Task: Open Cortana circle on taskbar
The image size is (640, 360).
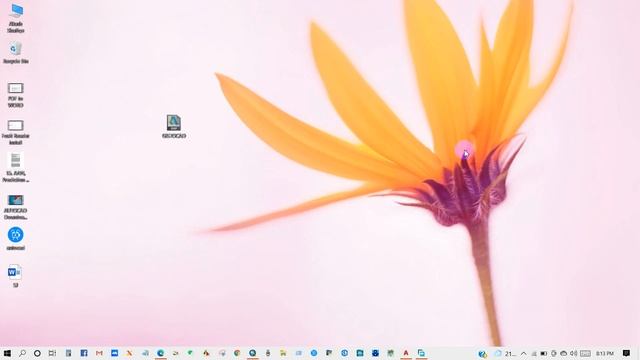Action: click(x=37, y=353)
